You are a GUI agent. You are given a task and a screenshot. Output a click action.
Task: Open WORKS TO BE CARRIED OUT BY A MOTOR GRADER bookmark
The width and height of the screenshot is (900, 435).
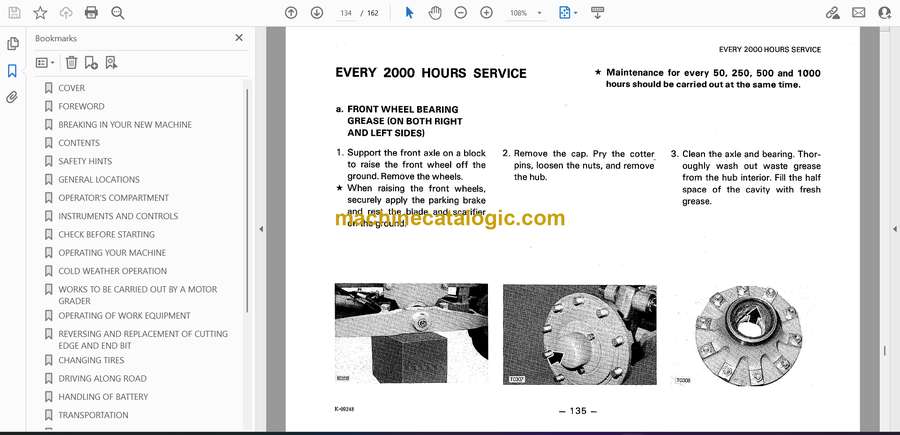(138, 295)
